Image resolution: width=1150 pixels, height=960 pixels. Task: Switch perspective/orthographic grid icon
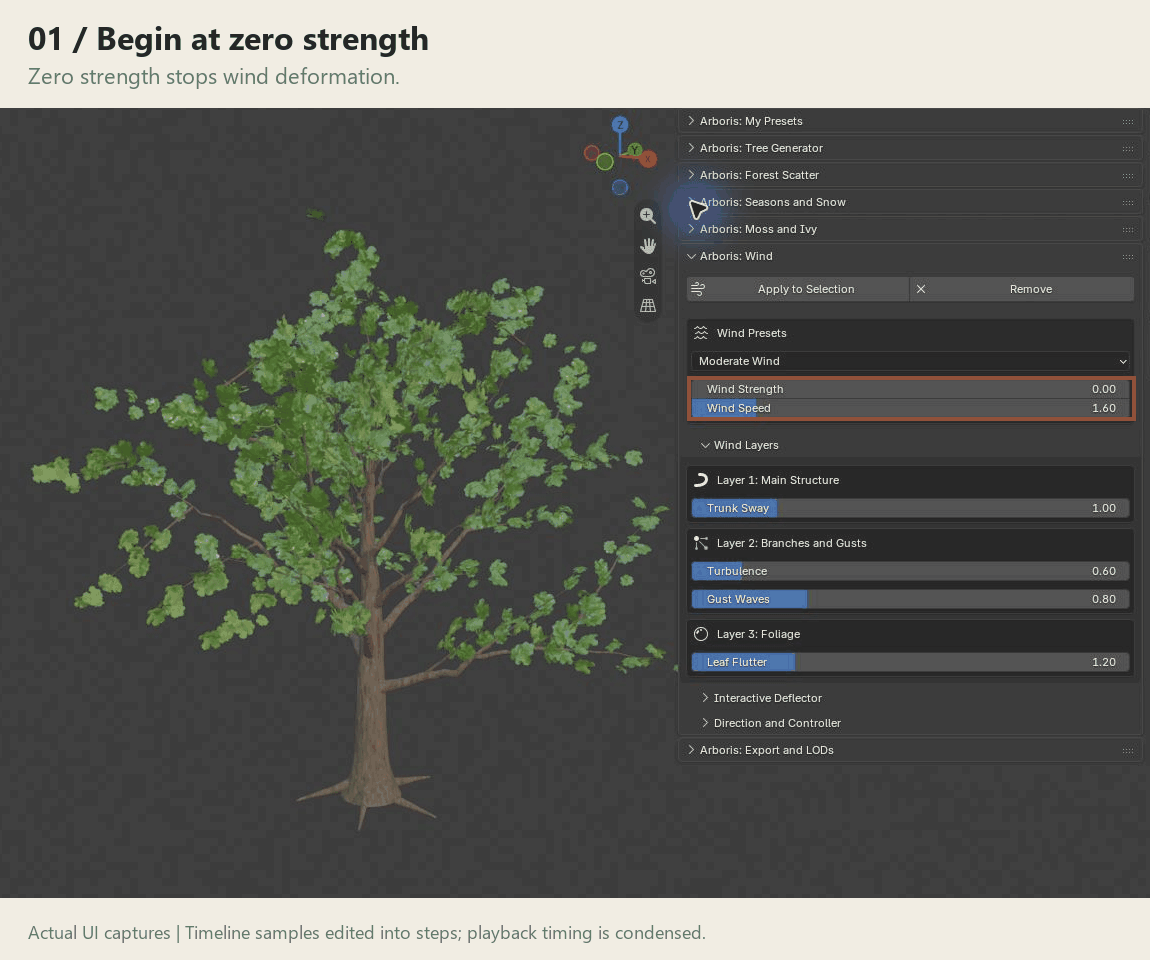[648, 305]
